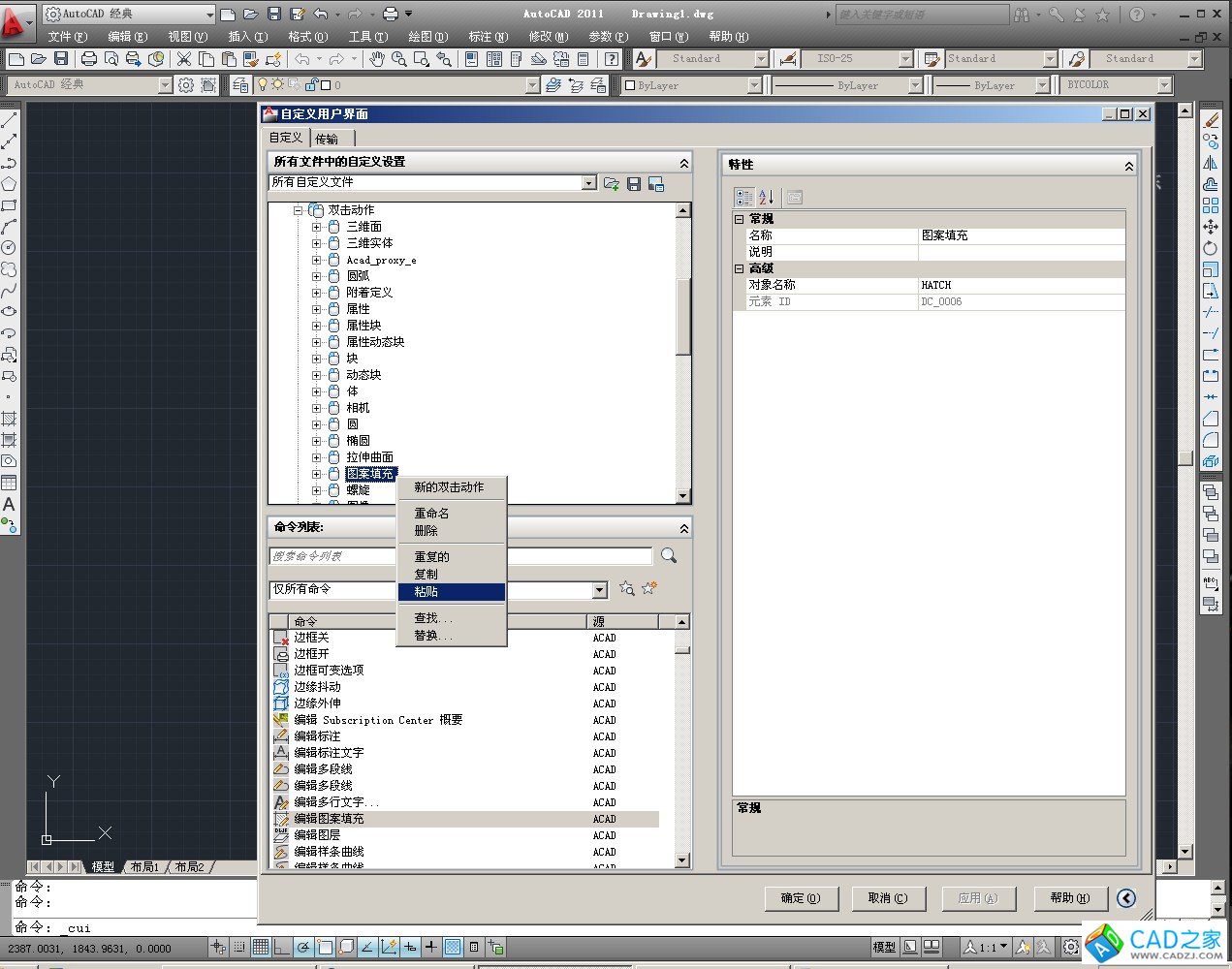Toggle object snap in status bar

(325, 947)
